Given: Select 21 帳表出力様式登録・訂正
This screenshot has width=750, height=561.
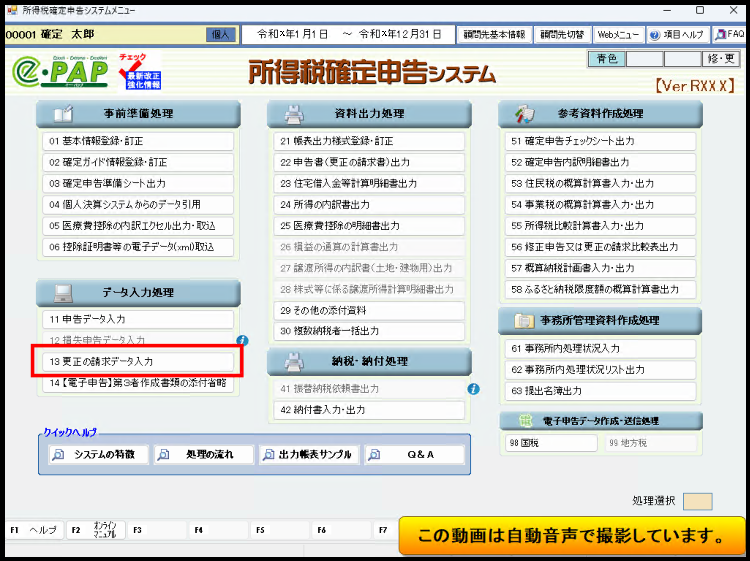Looking at the screenshot, I should click(369, 142).
